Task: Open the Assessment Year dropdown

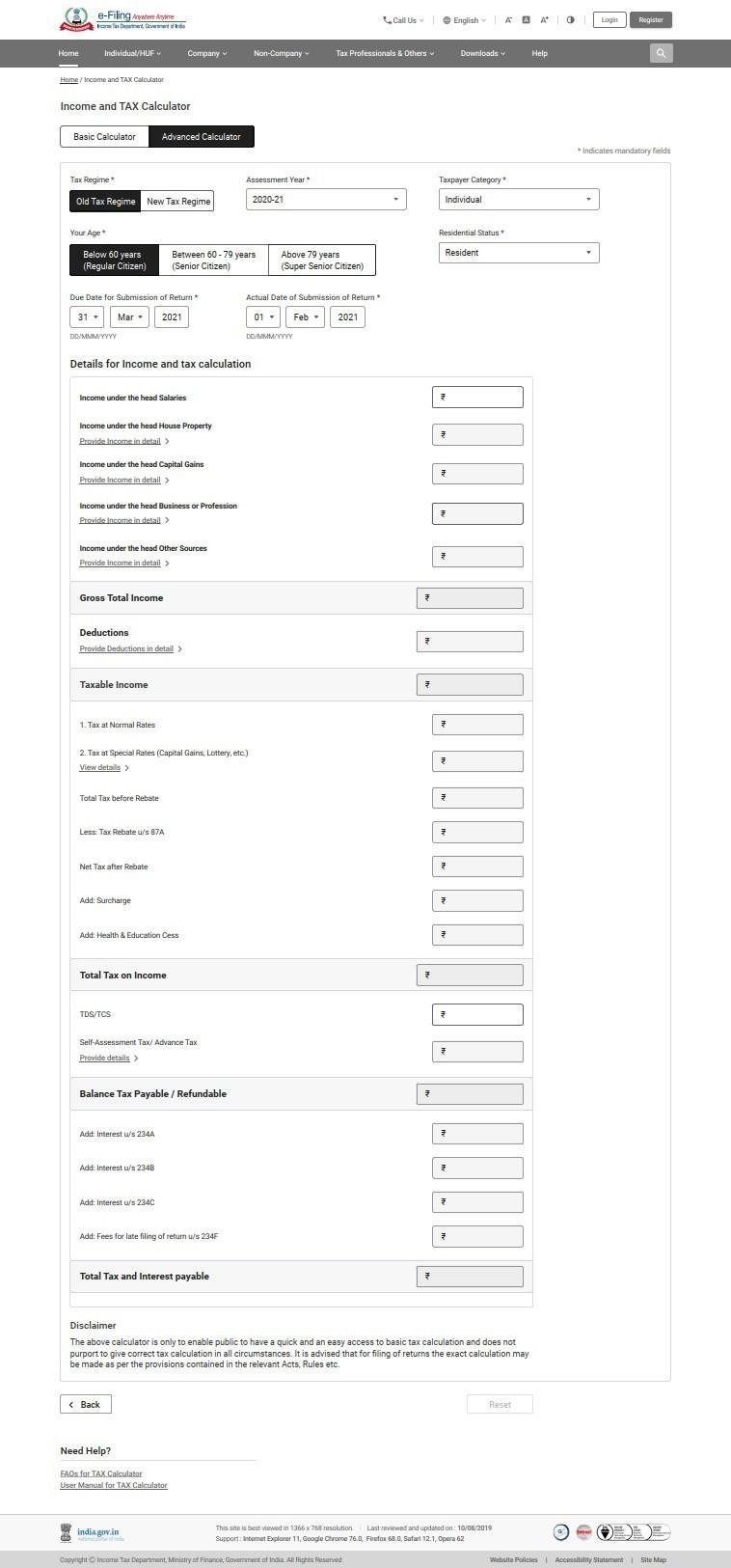Action: tap(325, 199)
